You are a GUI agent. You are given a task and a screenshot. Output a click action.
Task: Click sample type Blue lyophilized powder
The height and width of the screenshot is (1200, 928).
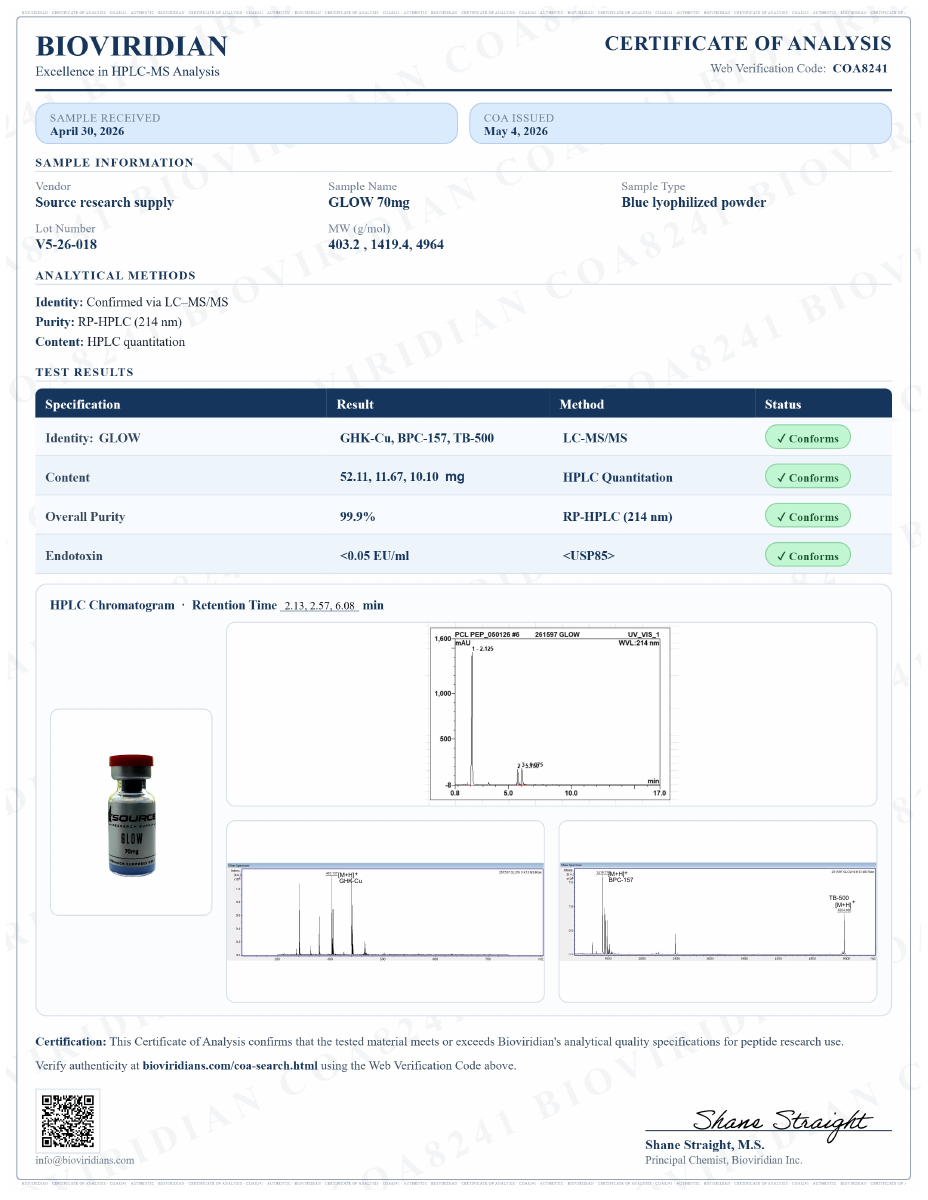[694, 202]
